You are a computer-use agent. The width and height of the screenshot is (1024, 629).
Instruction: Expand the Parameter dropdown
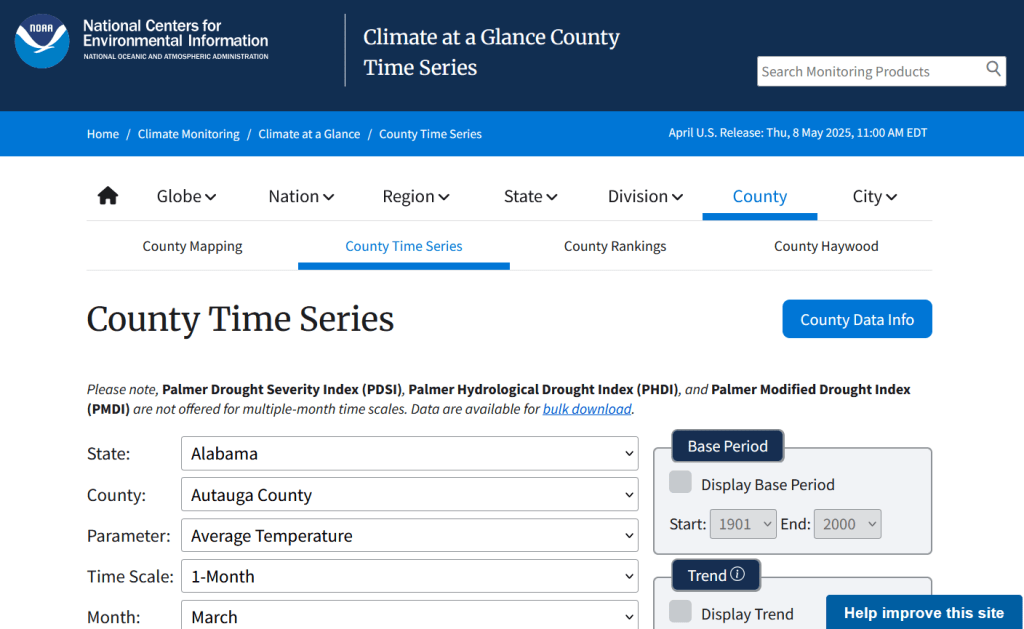pyautogui.click(x=409, y=536)
